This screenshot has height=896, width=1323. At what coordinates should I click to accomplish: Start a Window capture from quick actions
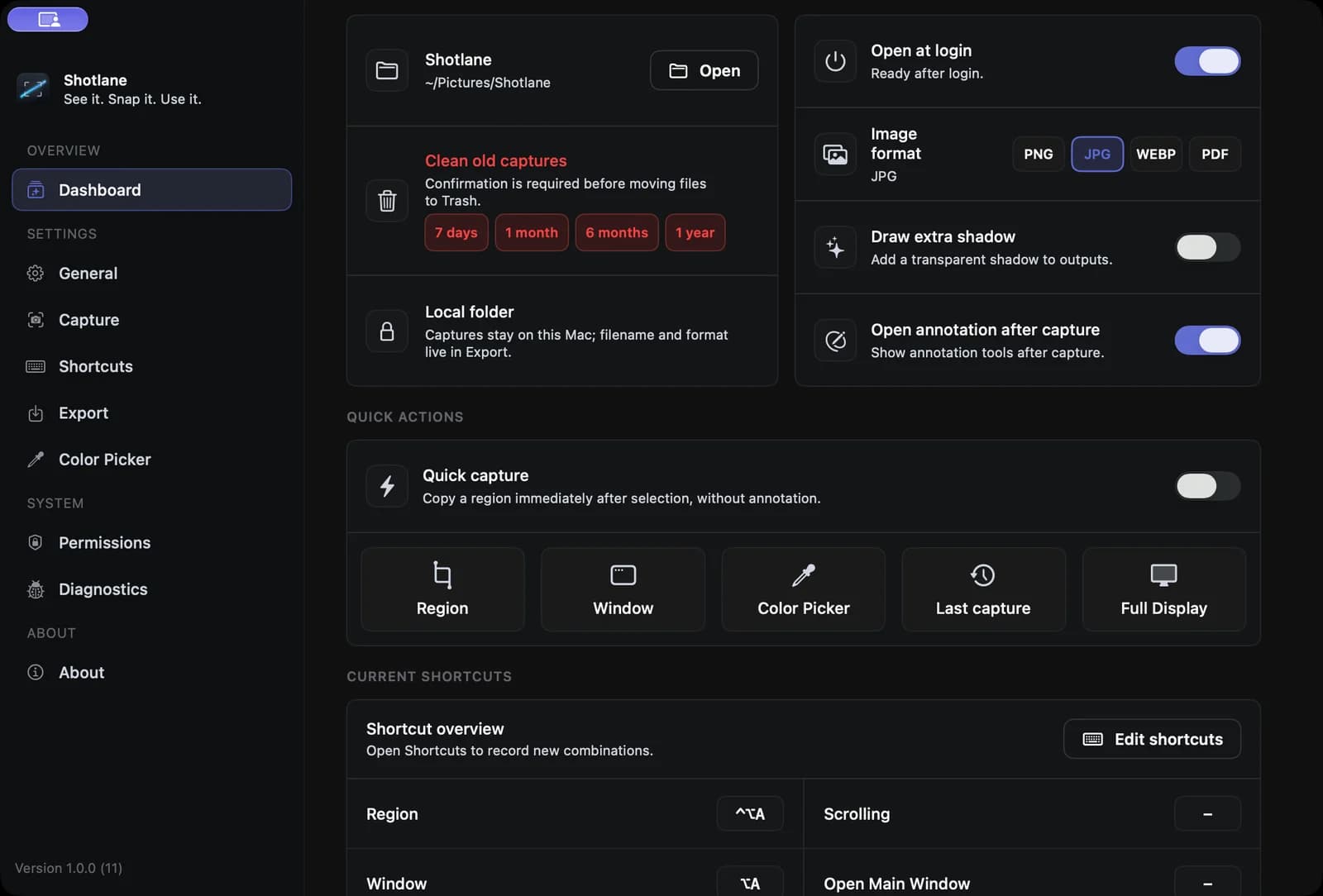click(x=623, y=589)
